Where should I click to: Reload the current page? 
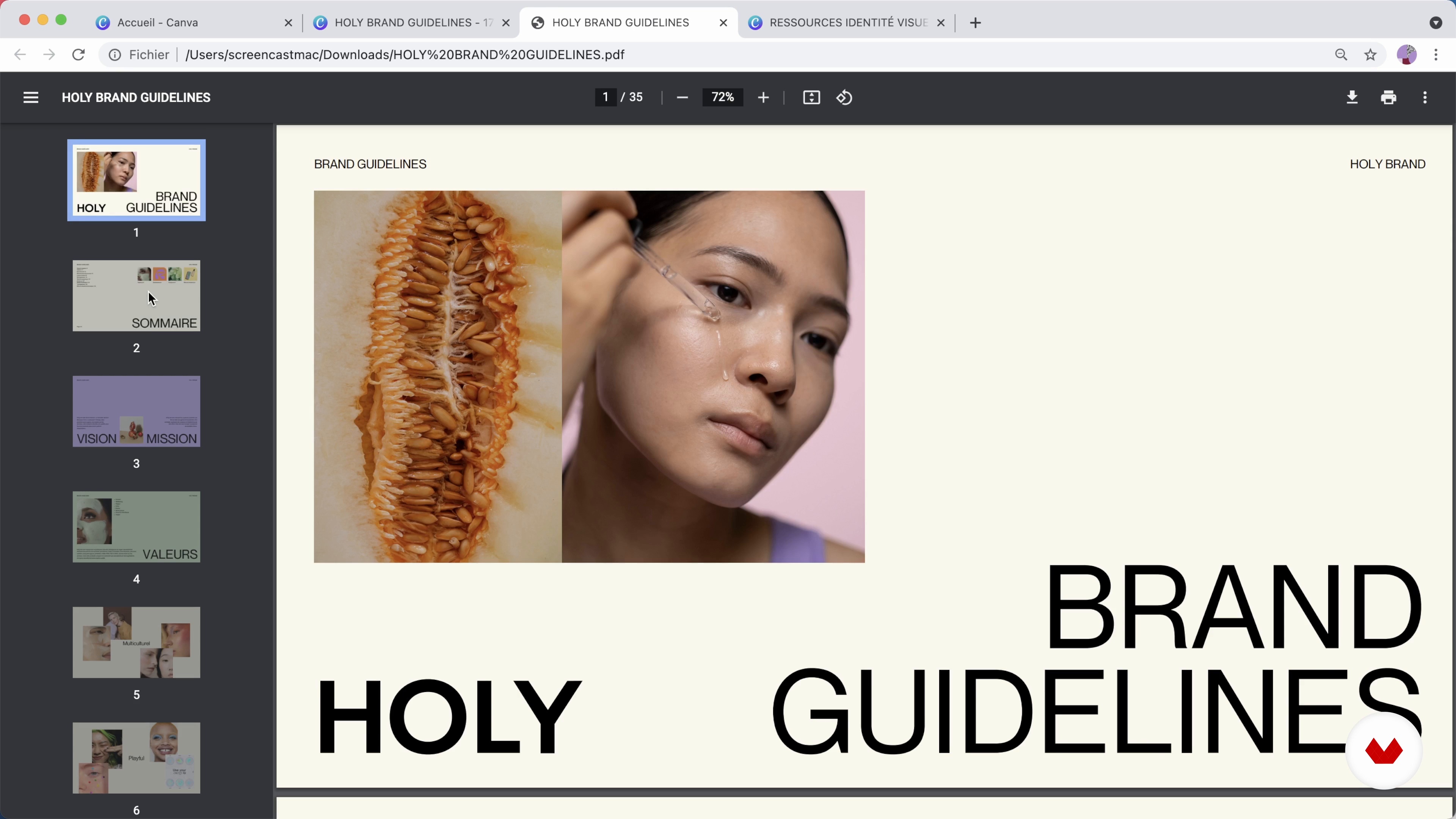(78, 55)
